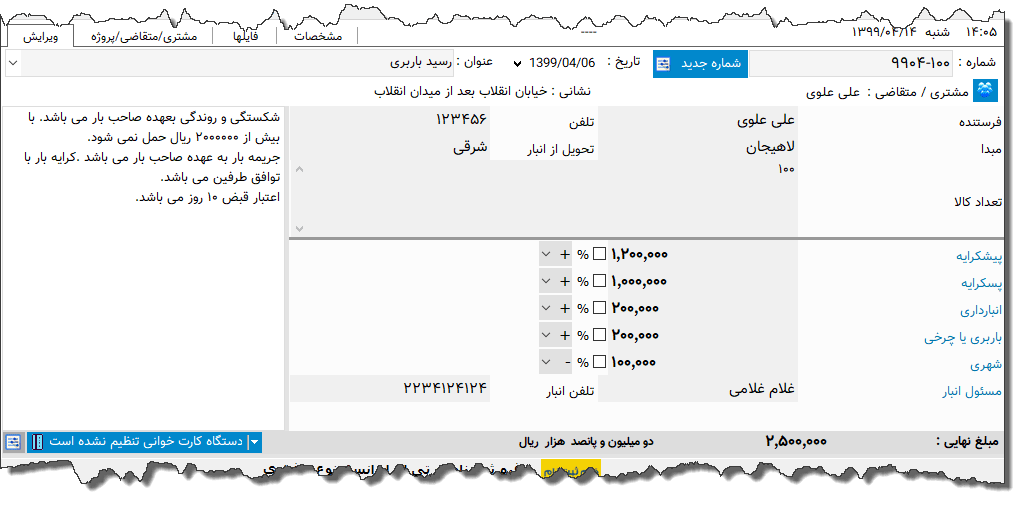This screenshot has height=506, width=1021.
Task: Toggle percent checkbox for پیشکرایه row
Action: click(x=600, y=254)
